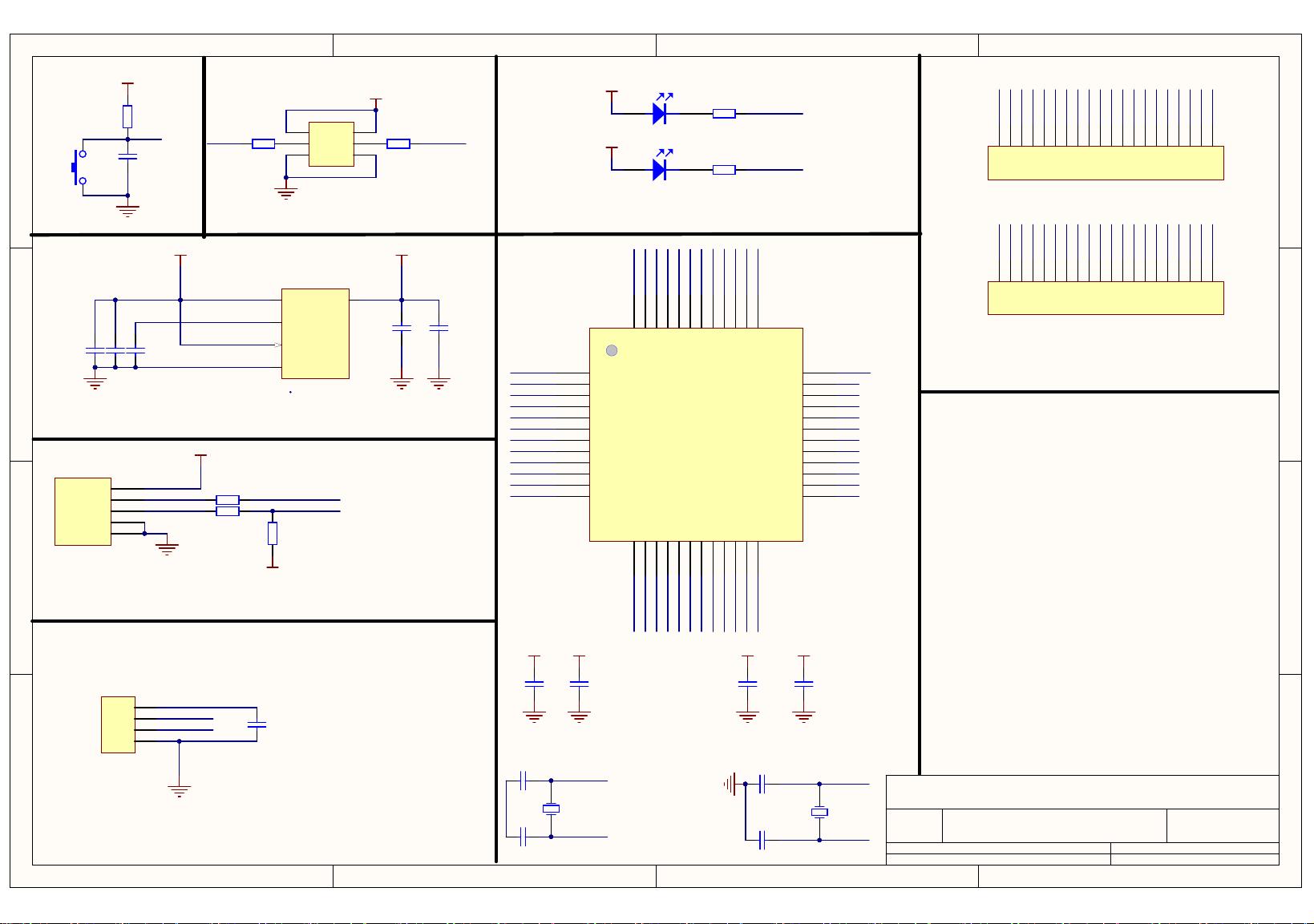Select the resistor following the upper LED

724,114
